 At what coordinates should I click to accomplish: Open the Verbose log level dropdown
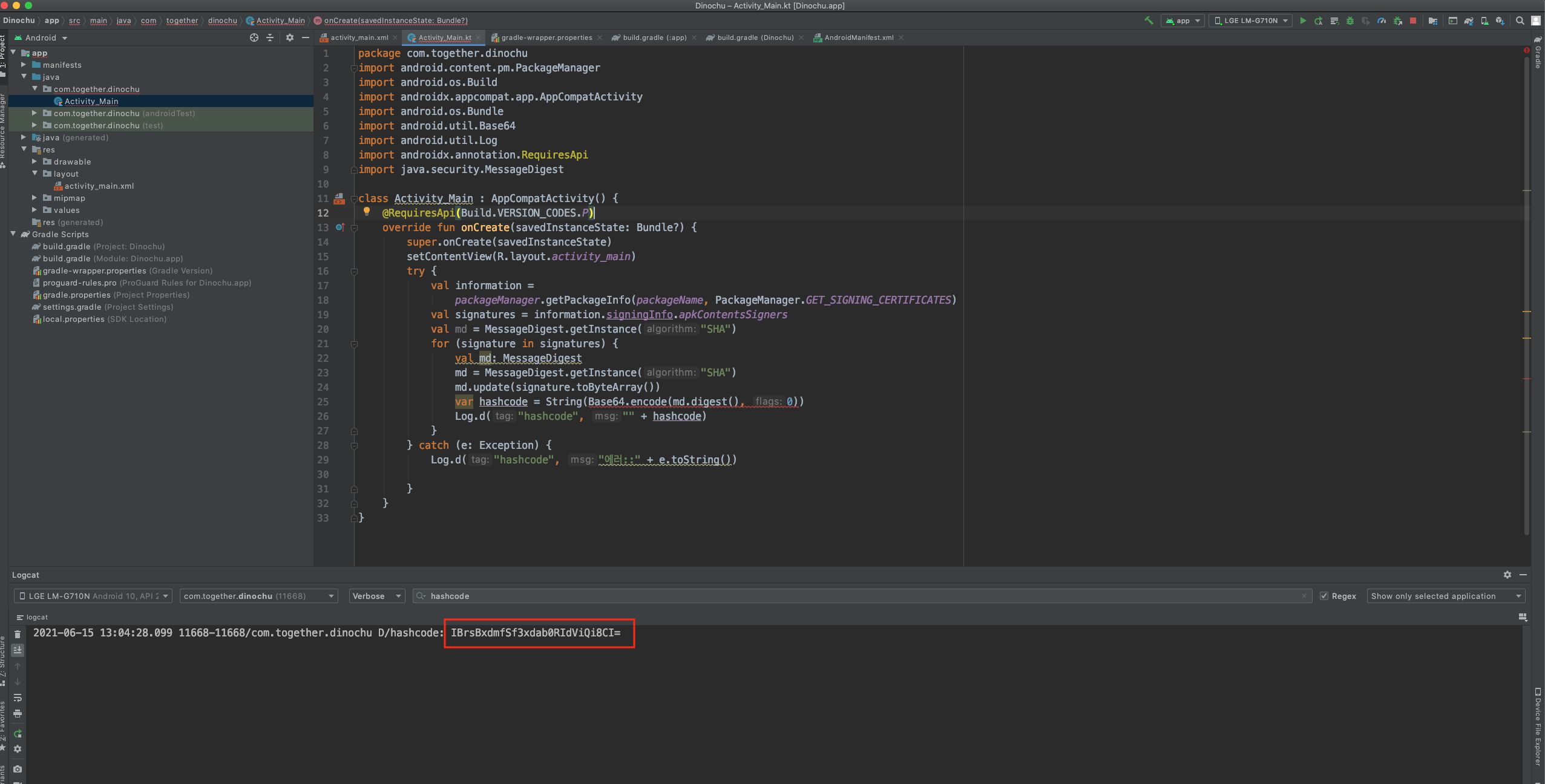click(377, 596)
